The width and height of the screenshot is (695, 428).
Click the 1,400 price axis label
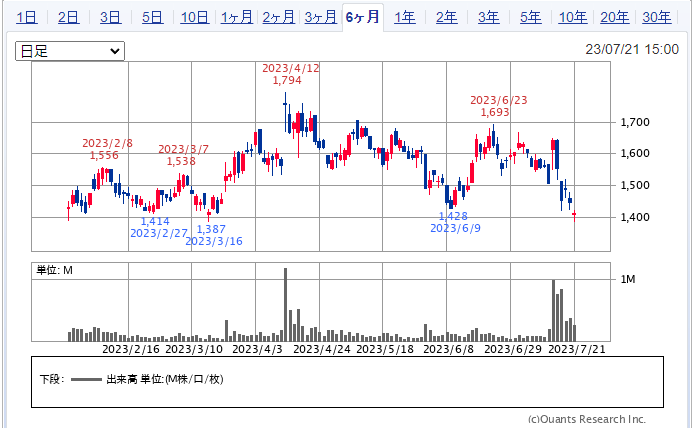click(x=635, y=217)
